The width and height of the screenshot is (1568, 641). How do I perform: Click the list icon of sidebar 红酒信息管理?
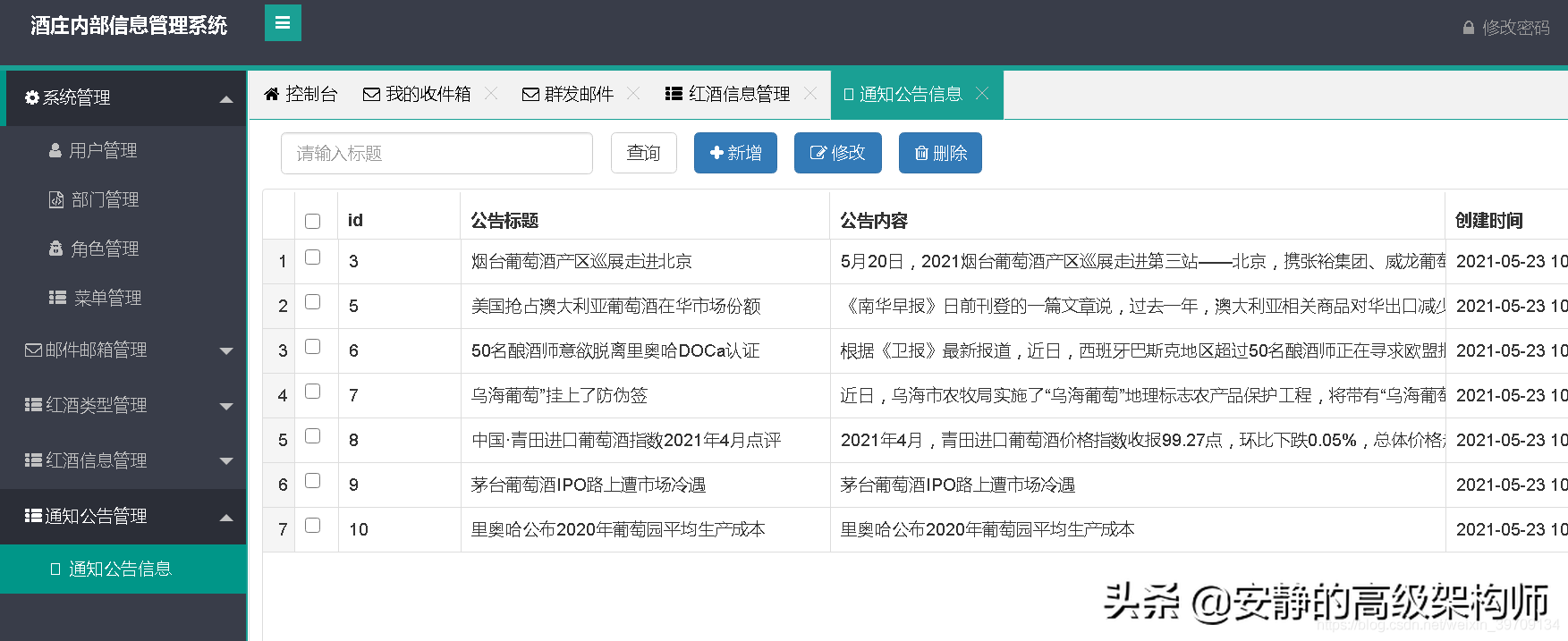click(x=33, y=460)
